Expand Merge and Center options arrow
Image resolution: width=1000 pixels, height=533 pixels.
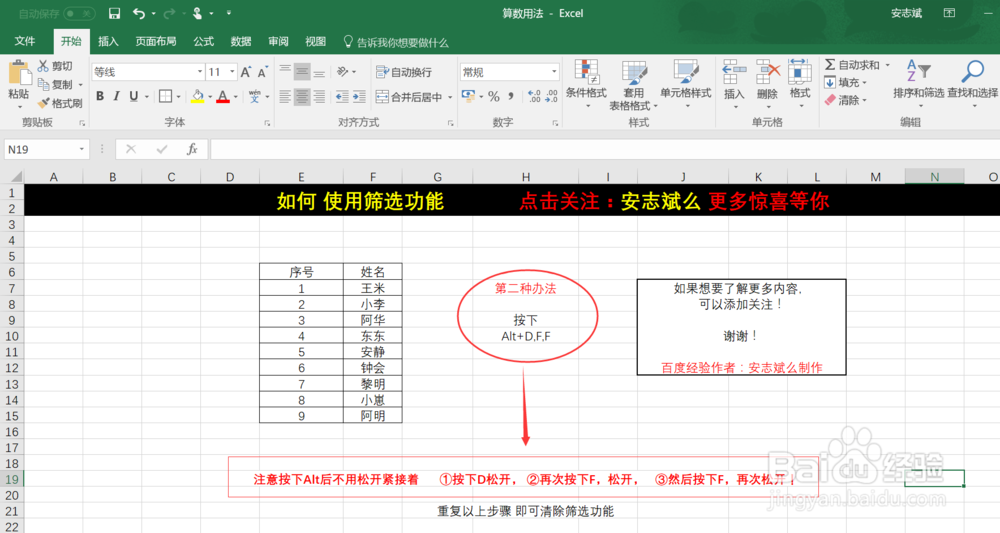pyautogui.click(x=450, y=97)
